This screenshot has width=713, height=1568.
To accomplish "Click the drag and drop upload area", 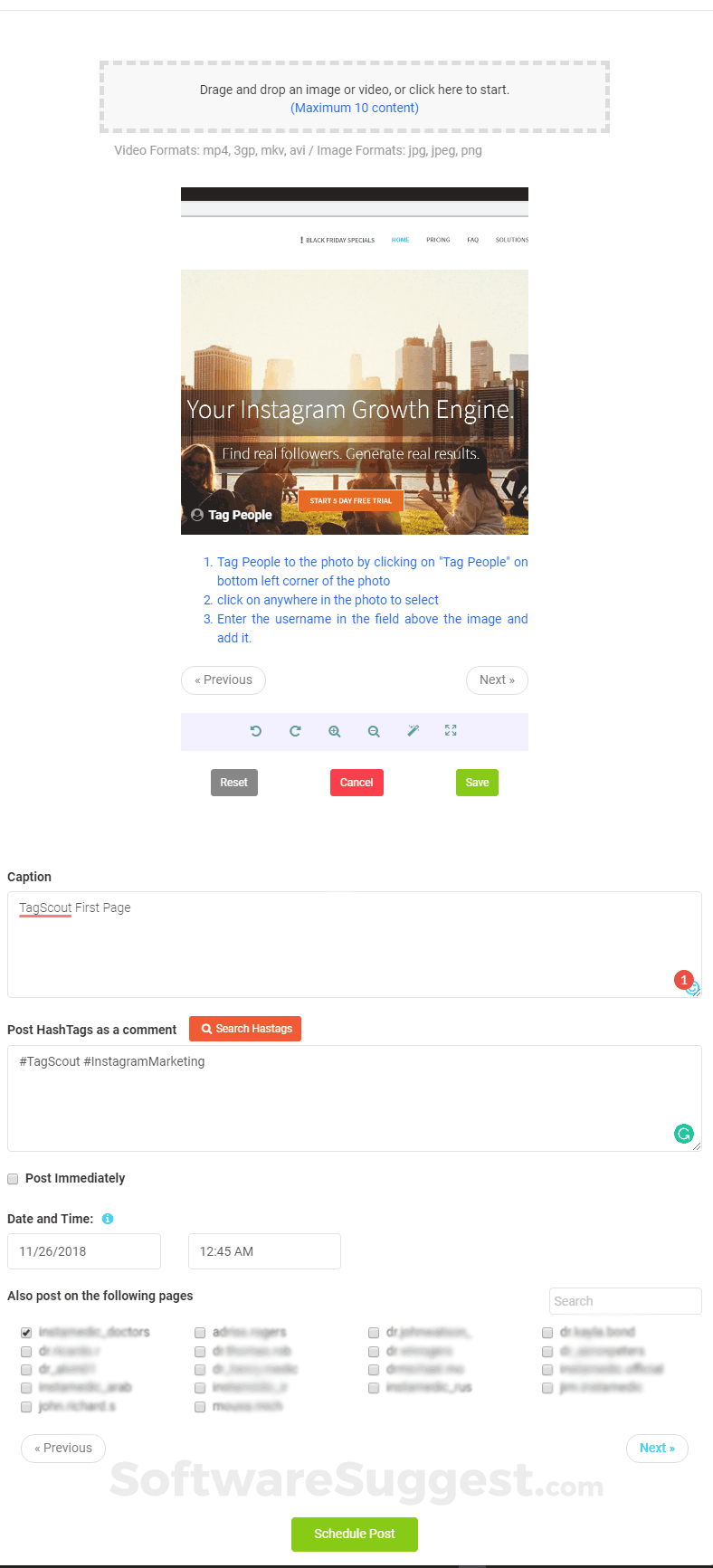I will 355,98.
